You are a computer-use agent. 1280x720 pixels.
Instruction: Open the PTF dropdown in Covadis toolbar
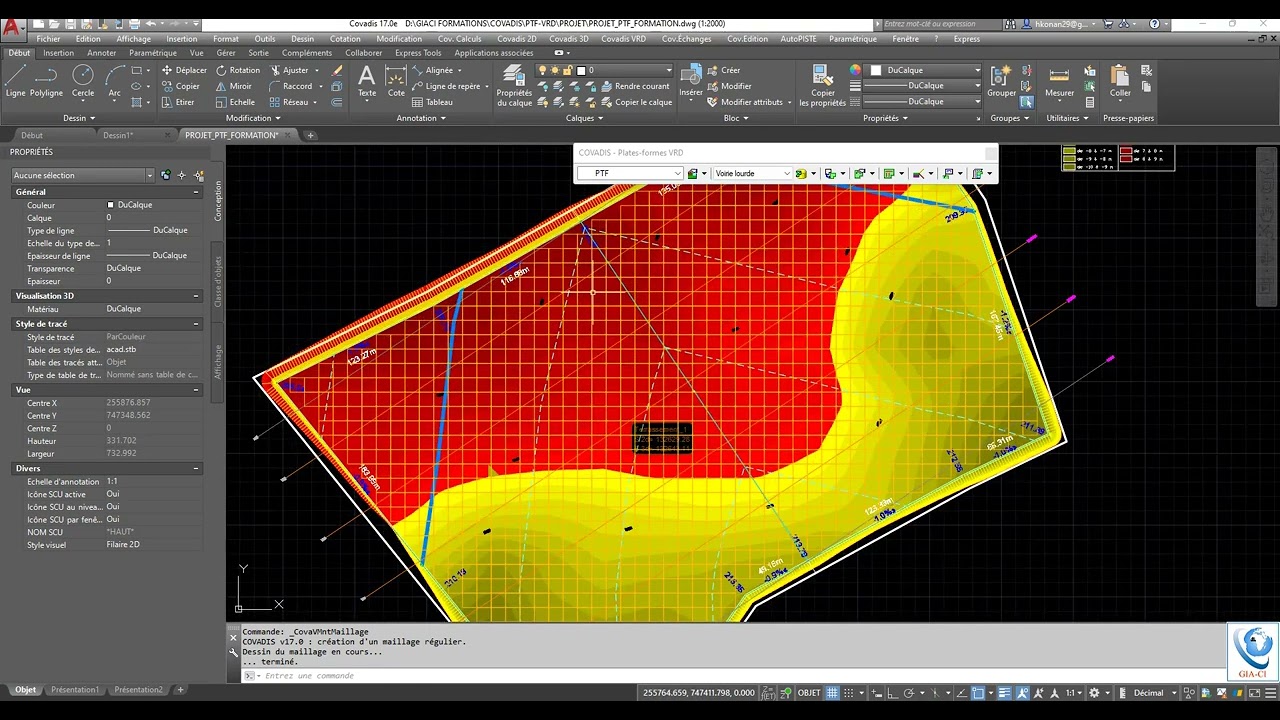point(677,173)
